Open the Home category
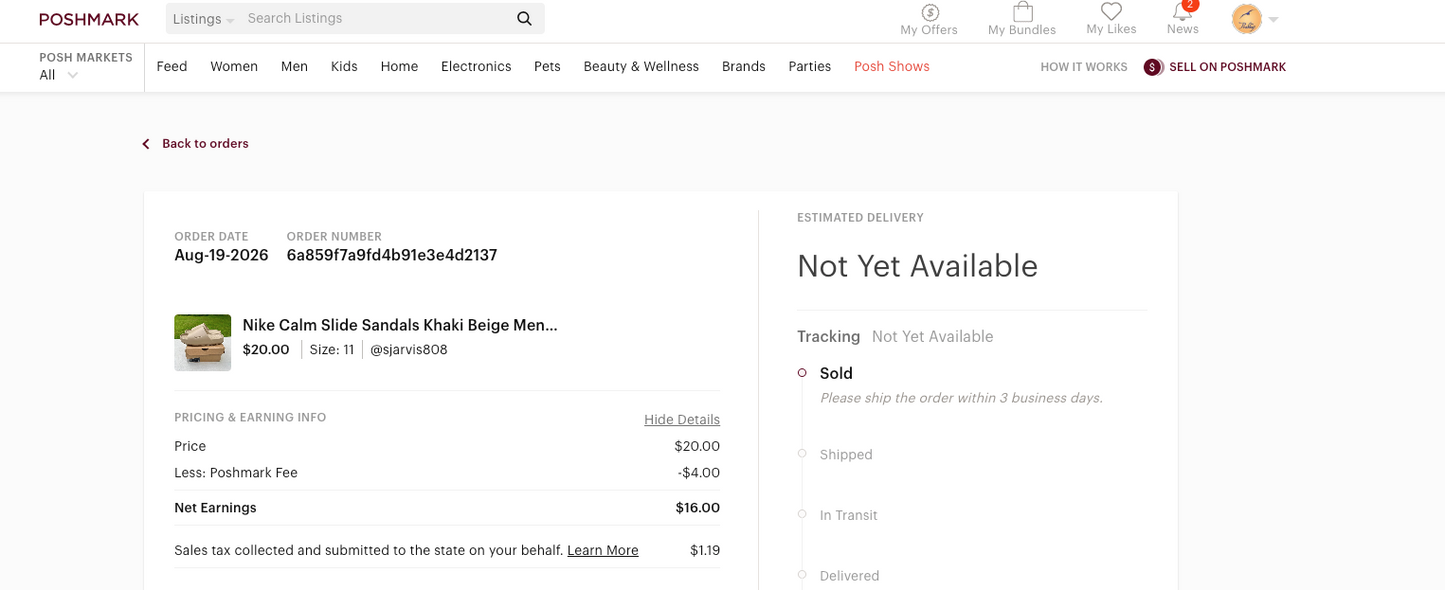The height and width of the screenshot is (590, 1445). (x=399, y=67)
